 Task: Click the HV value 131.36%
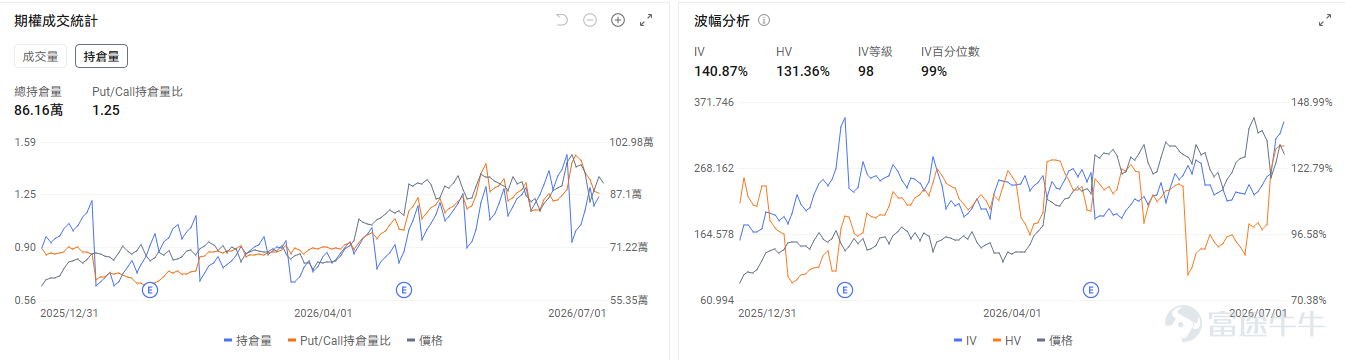click(803, 71)
